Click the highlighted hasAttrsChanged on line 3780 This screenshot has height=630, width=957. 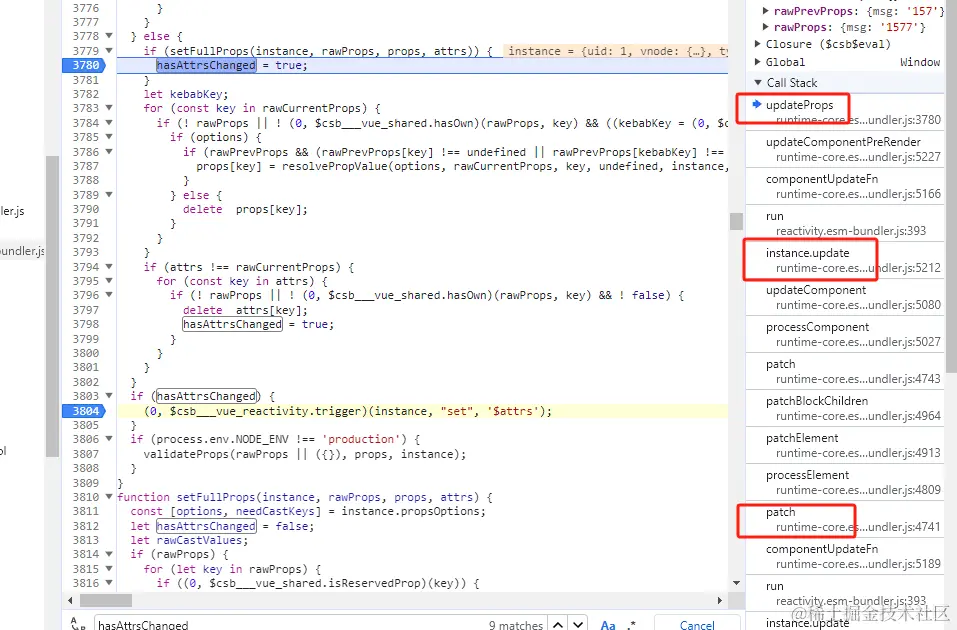(206, 65)
